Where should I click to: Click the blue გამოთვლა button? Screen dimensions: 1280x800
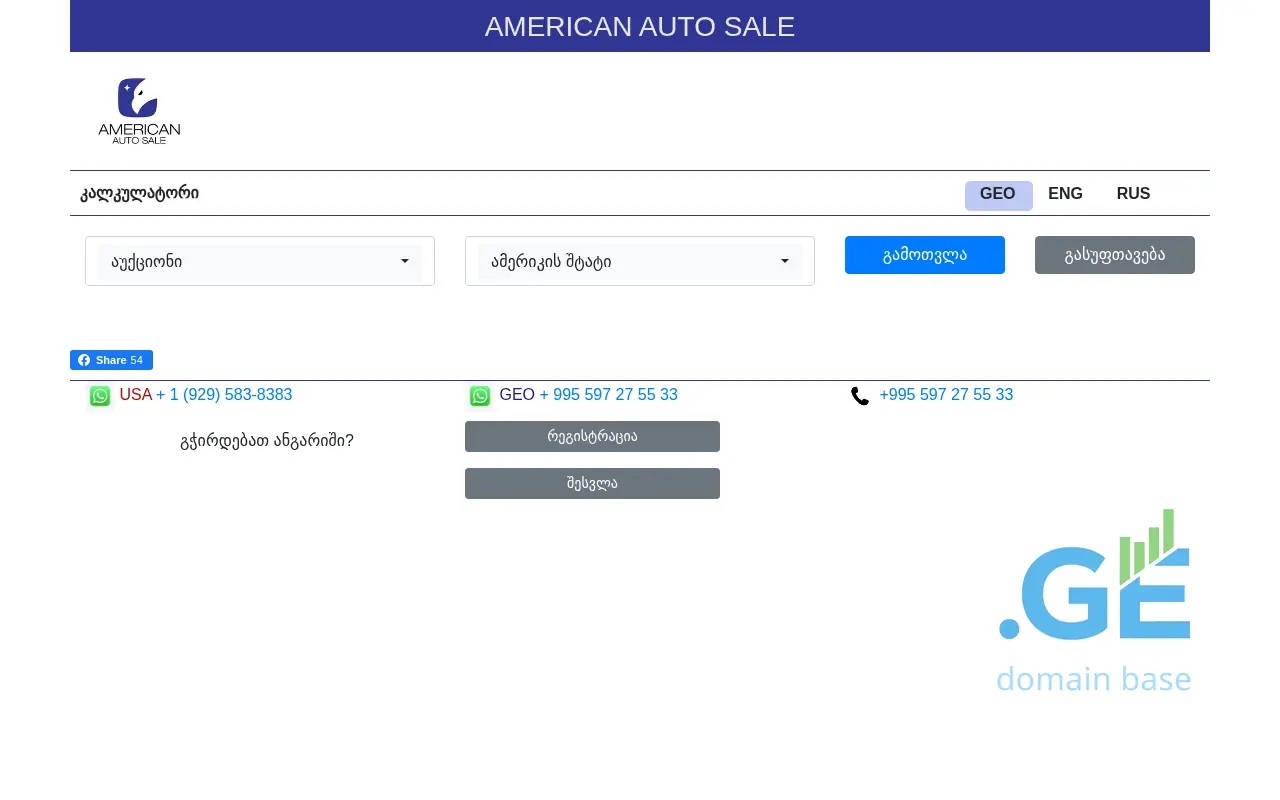[x=925, y=255]
